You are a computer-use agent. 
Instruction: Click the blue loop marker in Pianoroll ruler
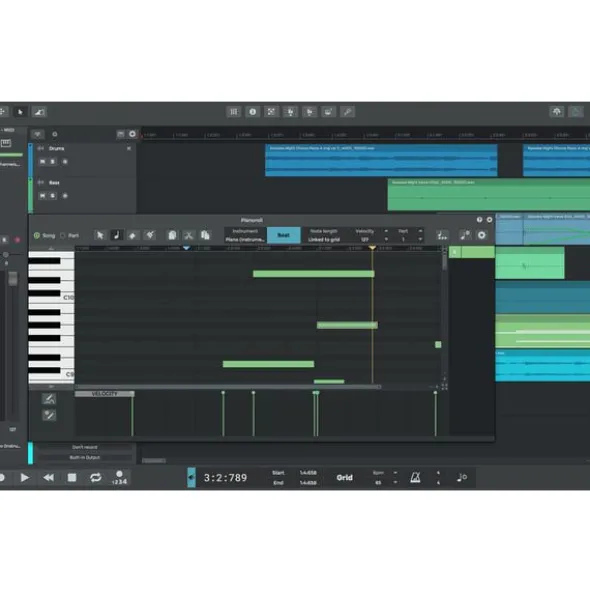[x=186, y=248]
